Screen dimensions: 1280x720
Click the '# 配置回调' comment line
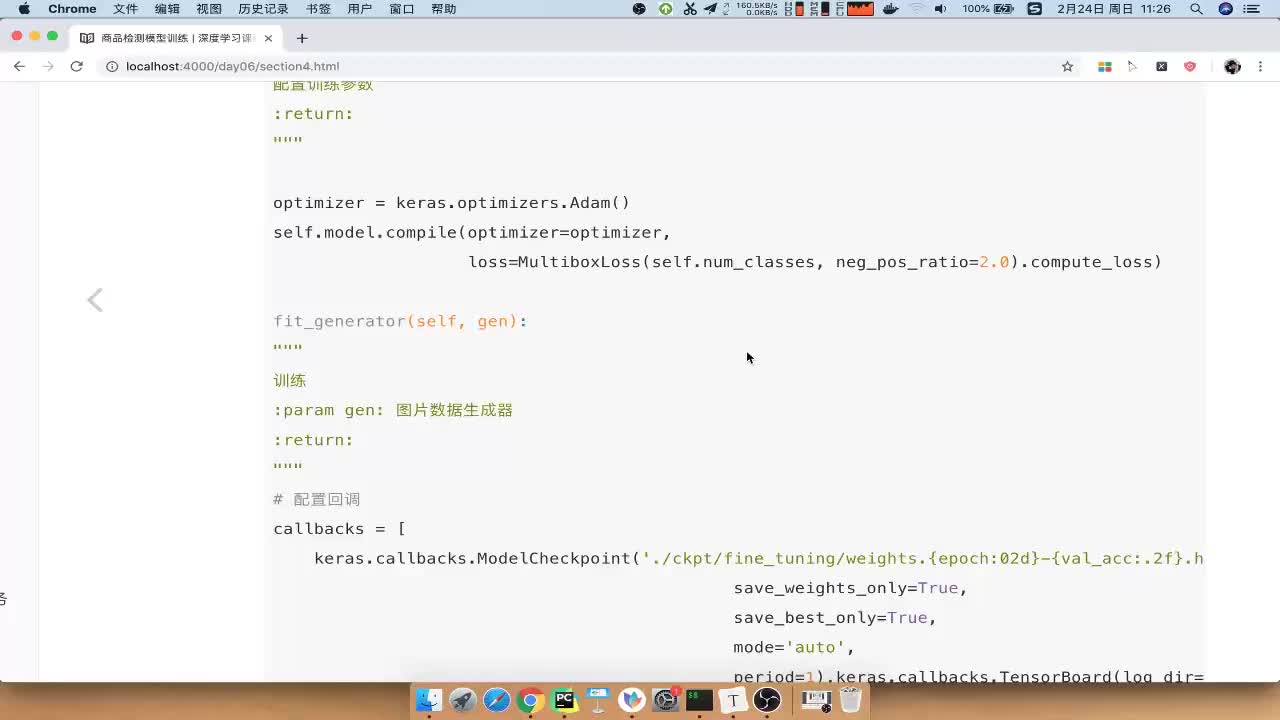316,499
